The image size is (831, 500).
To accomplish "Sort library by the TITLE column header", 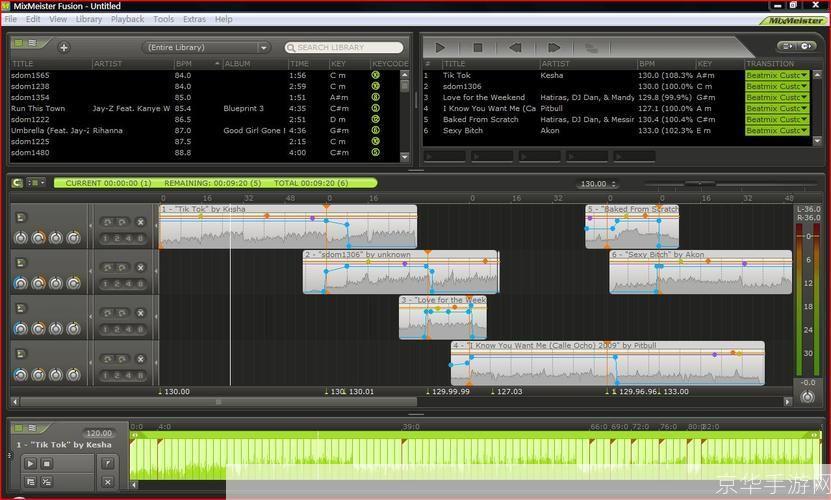I will pos(51,64).
